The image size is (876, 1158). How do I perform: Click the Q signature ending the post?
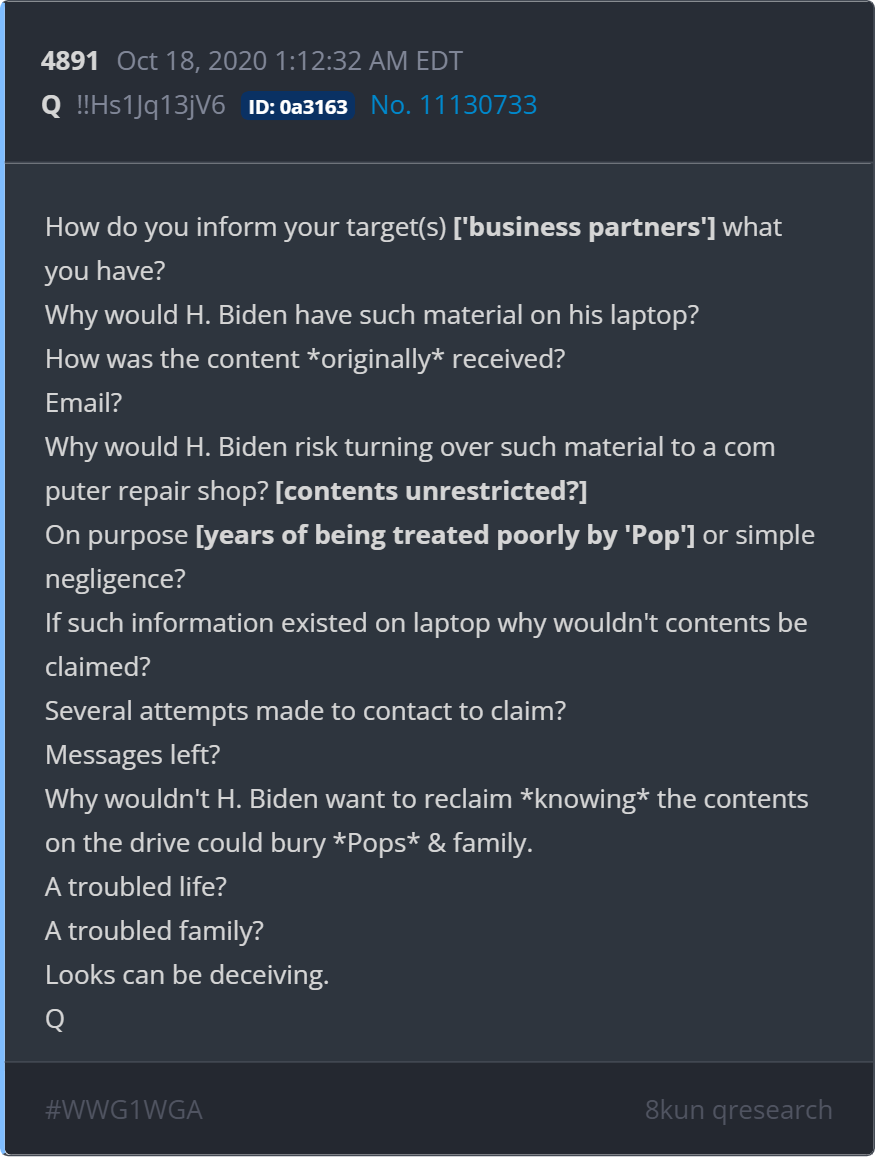coord(55,1019)
